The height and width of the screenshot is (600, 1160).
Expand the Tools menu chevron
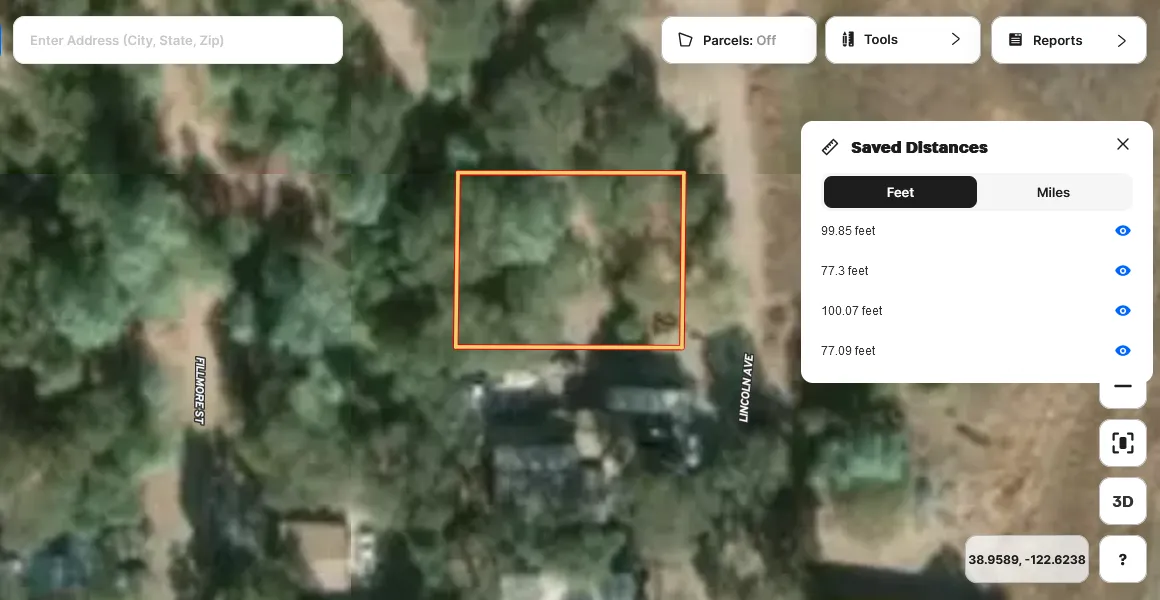[955, 40]
